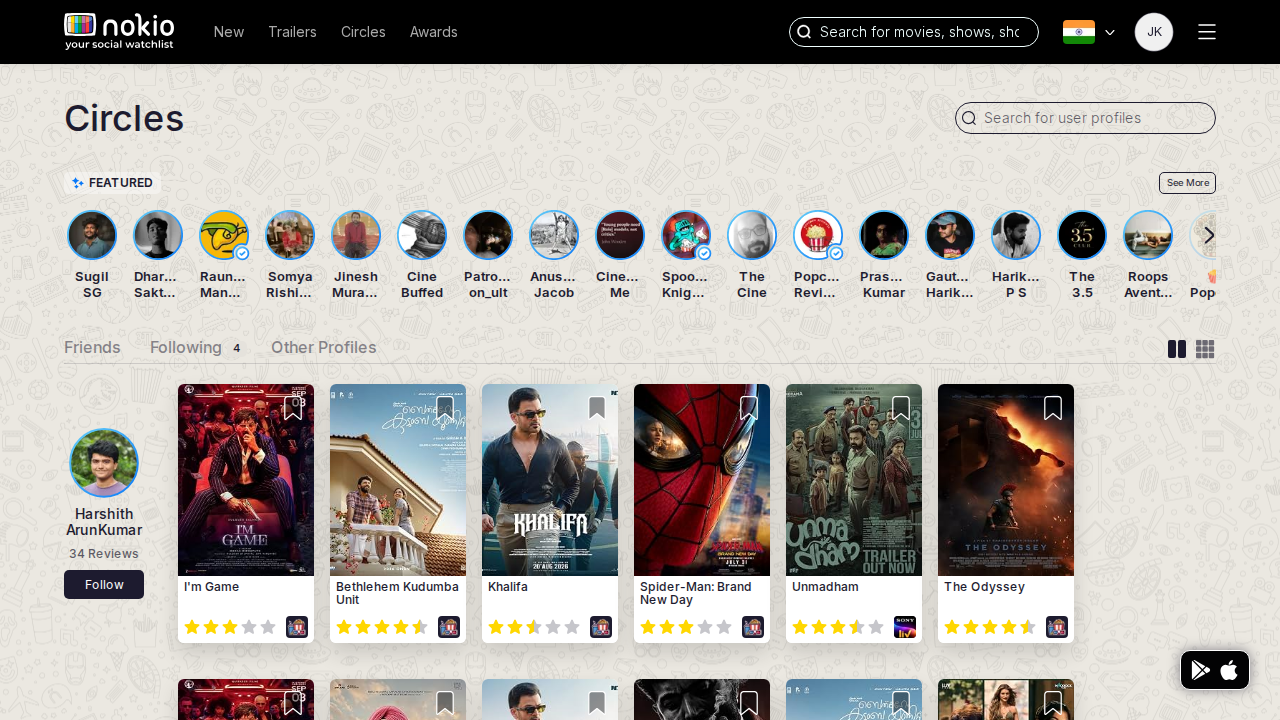Click the I'm Game theatre icon
Screen dimensions: 1280x720
(x=297, y=627)
